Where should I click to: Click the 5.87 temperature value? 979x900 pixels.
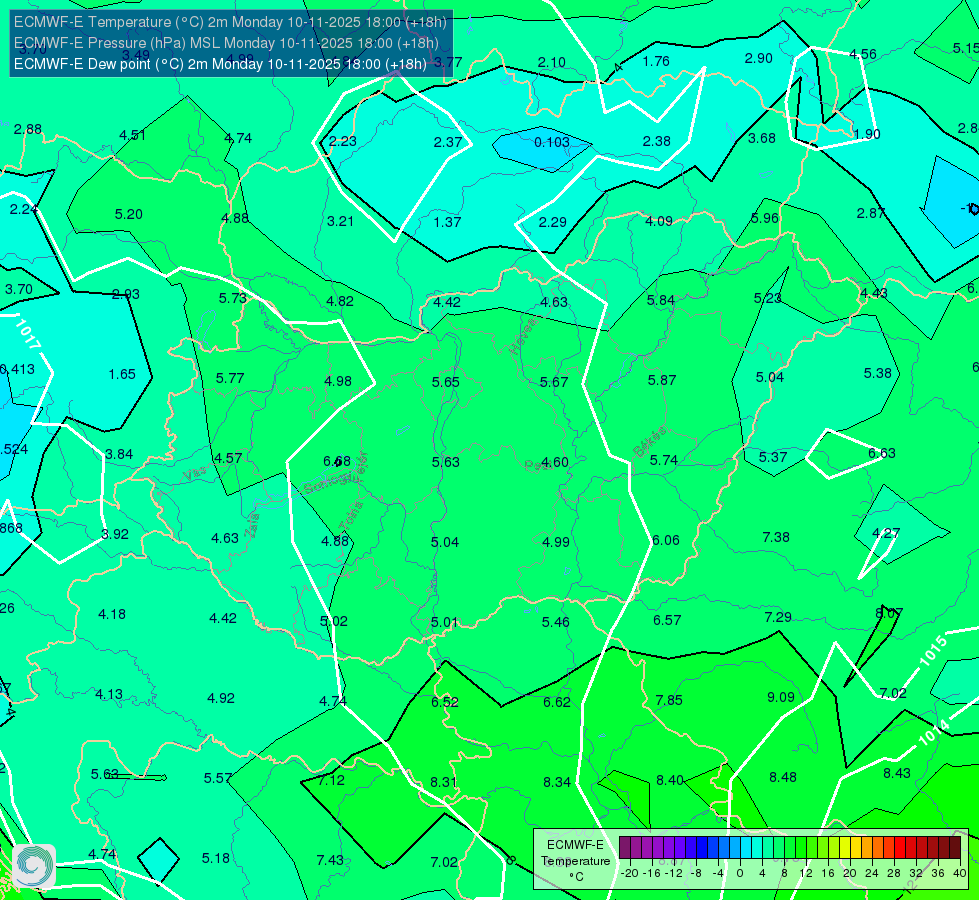(x=662, y=380)
